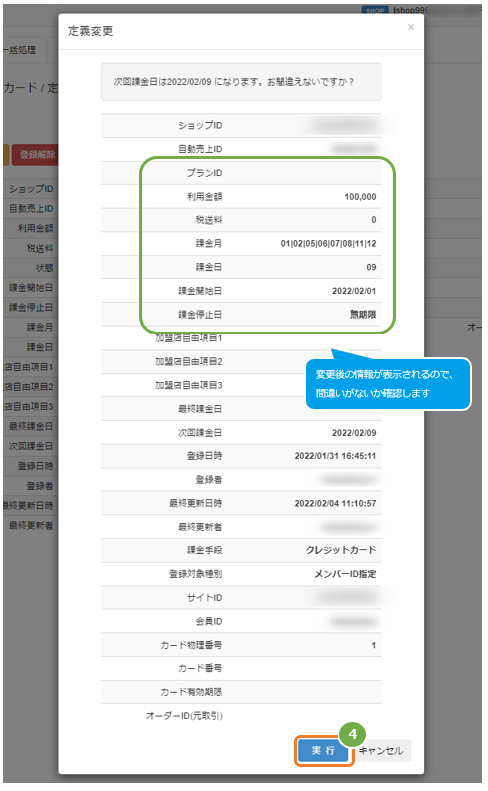This screenshot has height=791, width=488.
Task: Click the カード有効期限 label
Action: 191,692
